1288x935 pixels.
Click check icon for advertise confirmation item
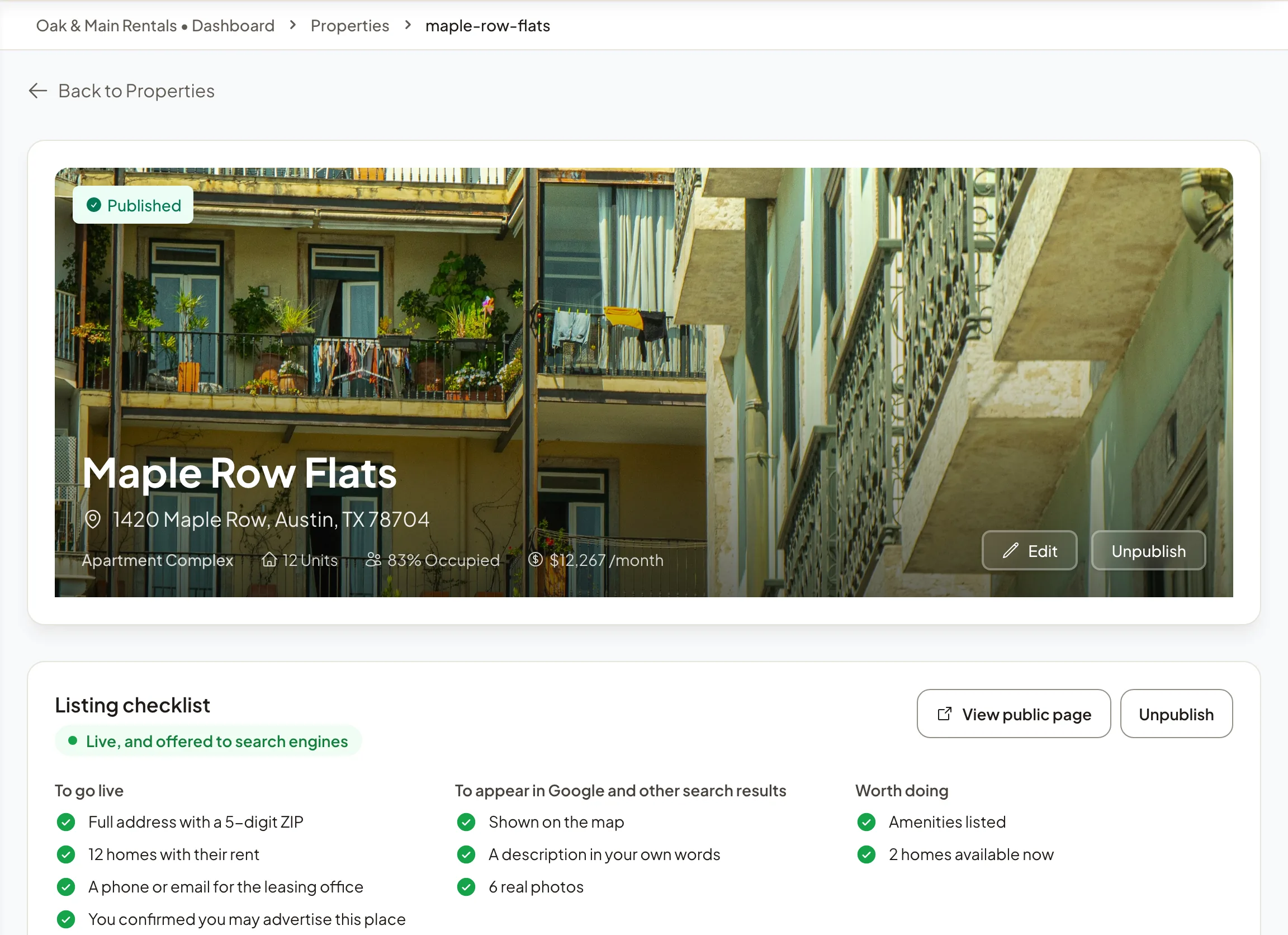(66, 919)
